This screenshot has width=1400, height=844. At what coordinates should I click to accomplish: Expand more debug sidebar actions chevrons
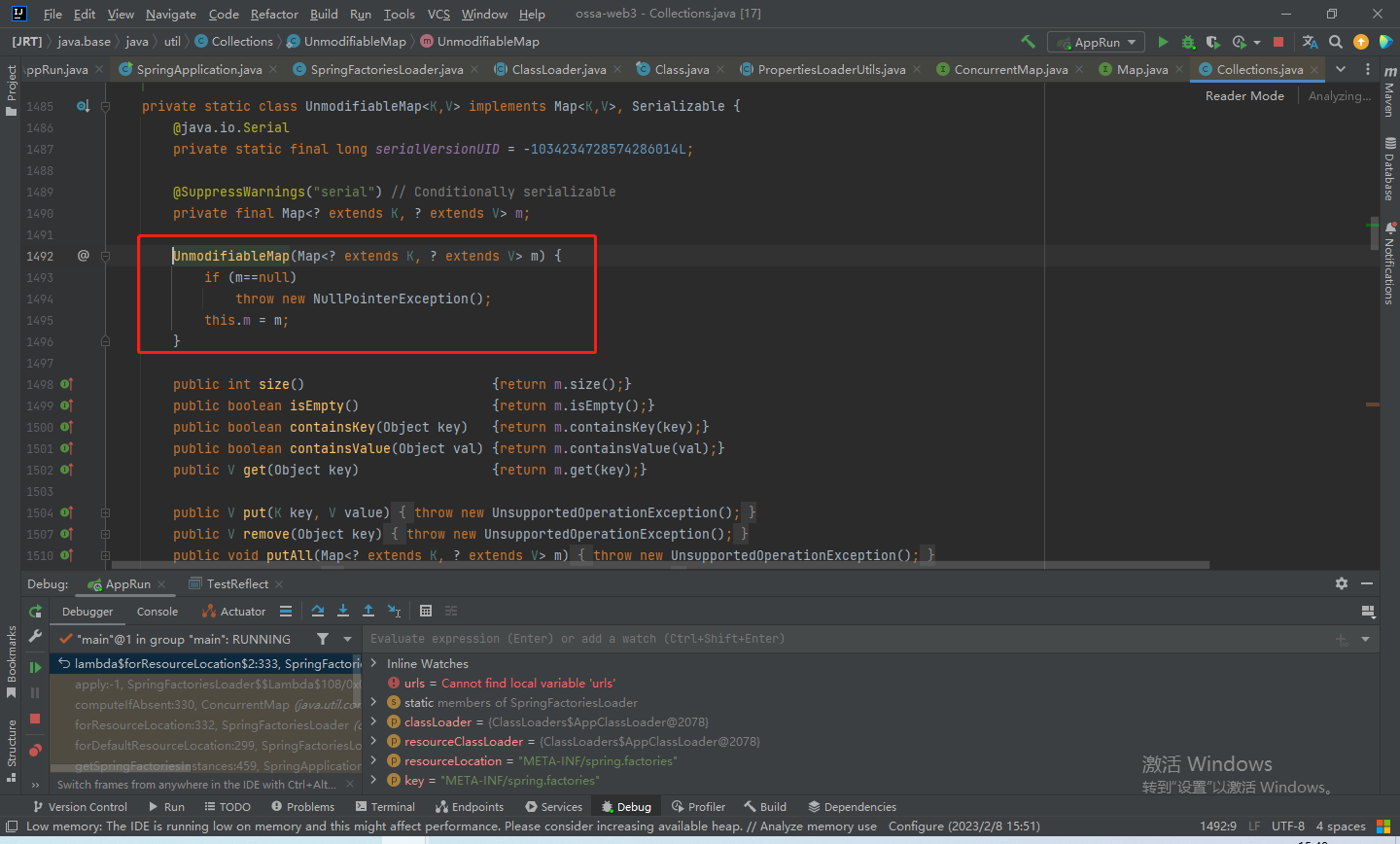point(35,785)
